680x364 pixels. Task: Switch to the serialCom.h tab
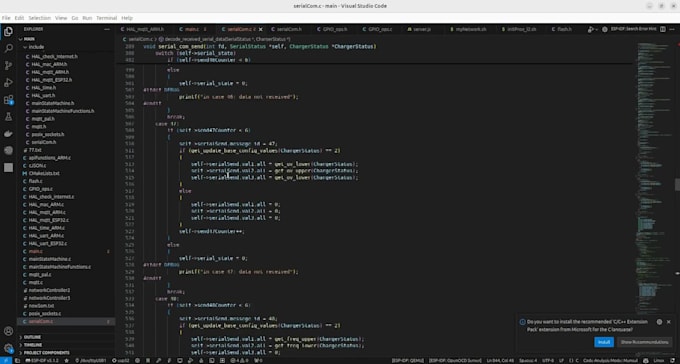289,30
